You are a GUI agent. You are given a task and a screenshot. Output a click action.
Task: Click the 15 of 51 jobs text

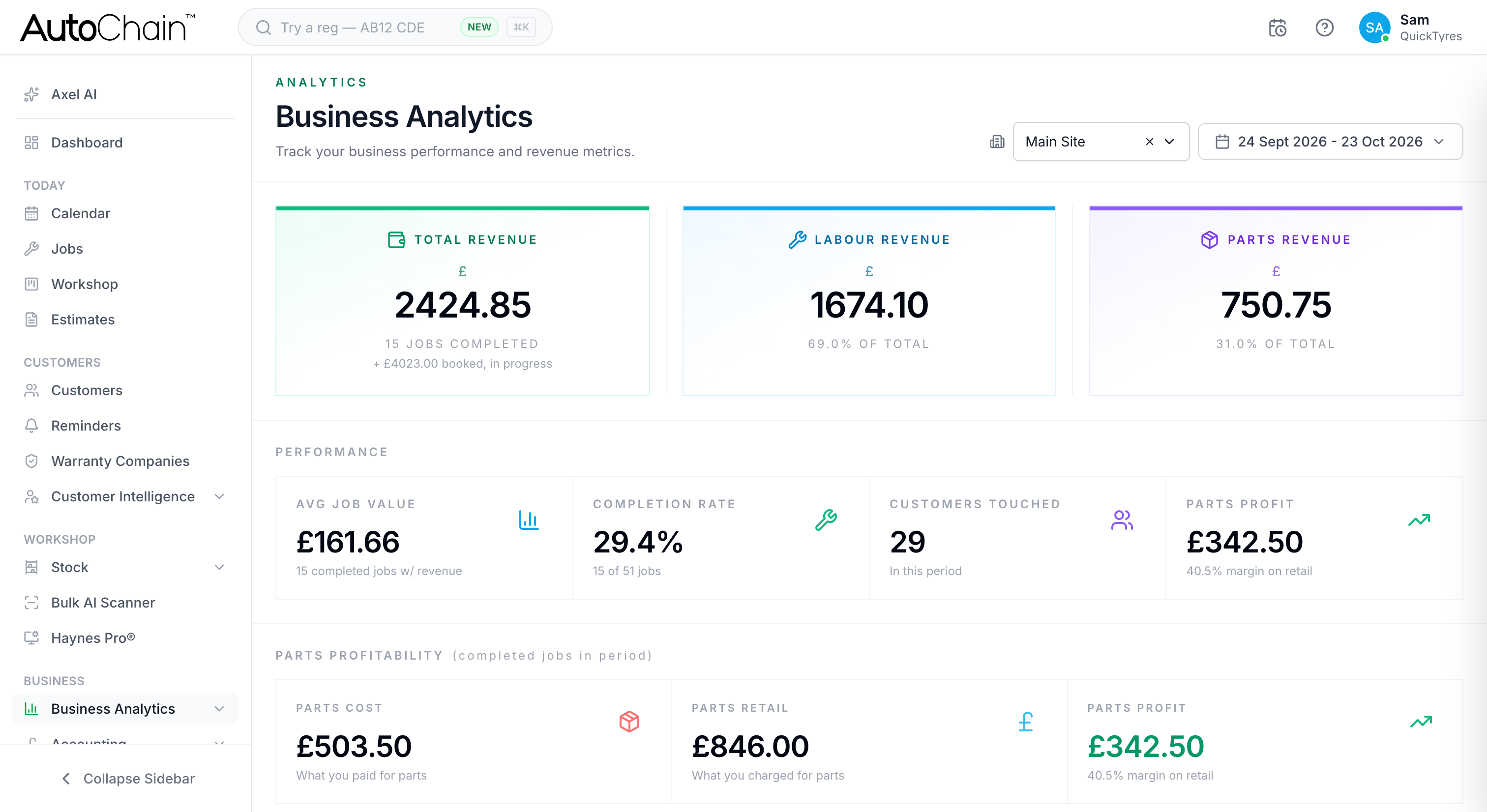point(626,571)
